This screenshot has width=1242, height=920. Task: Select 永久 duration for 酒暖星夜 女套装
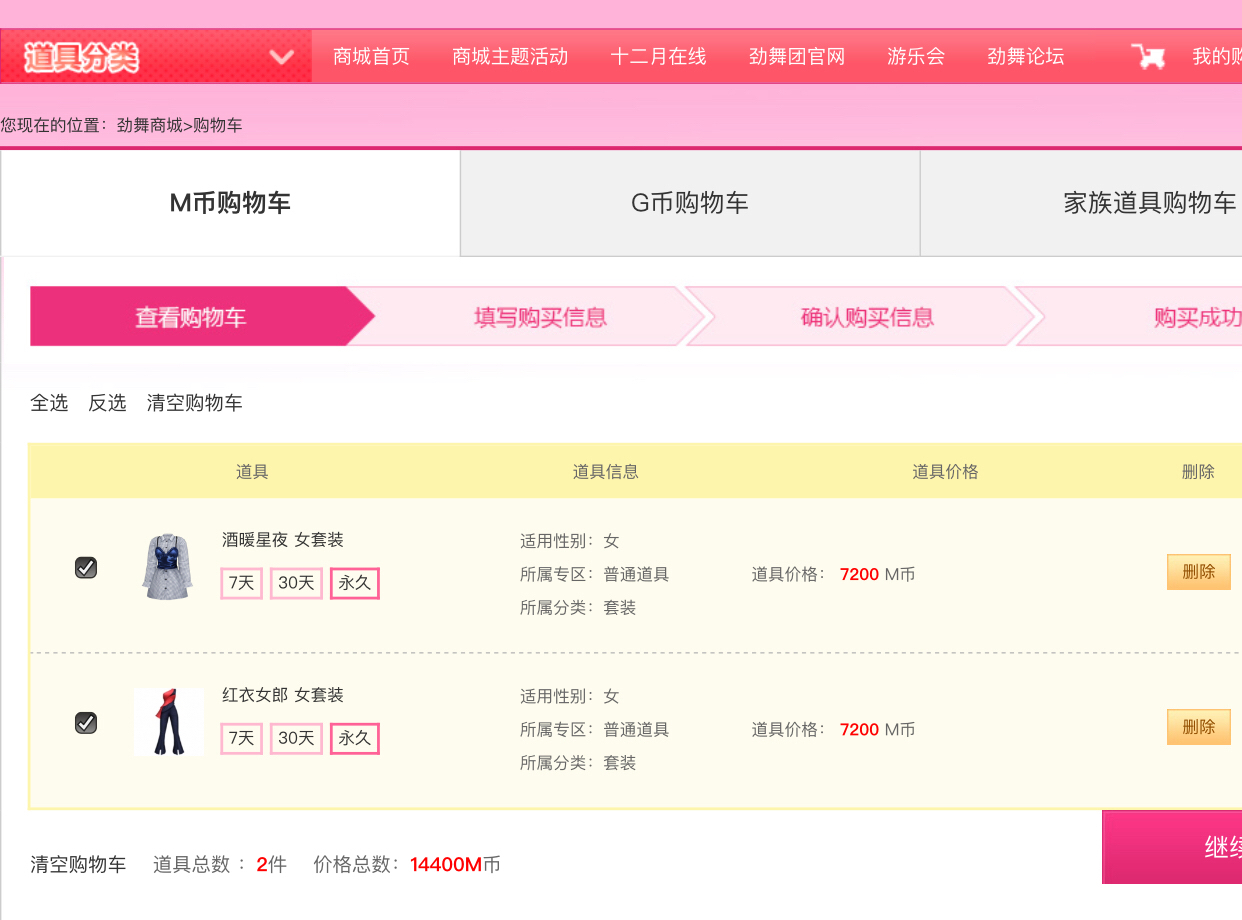coord(355,583)
